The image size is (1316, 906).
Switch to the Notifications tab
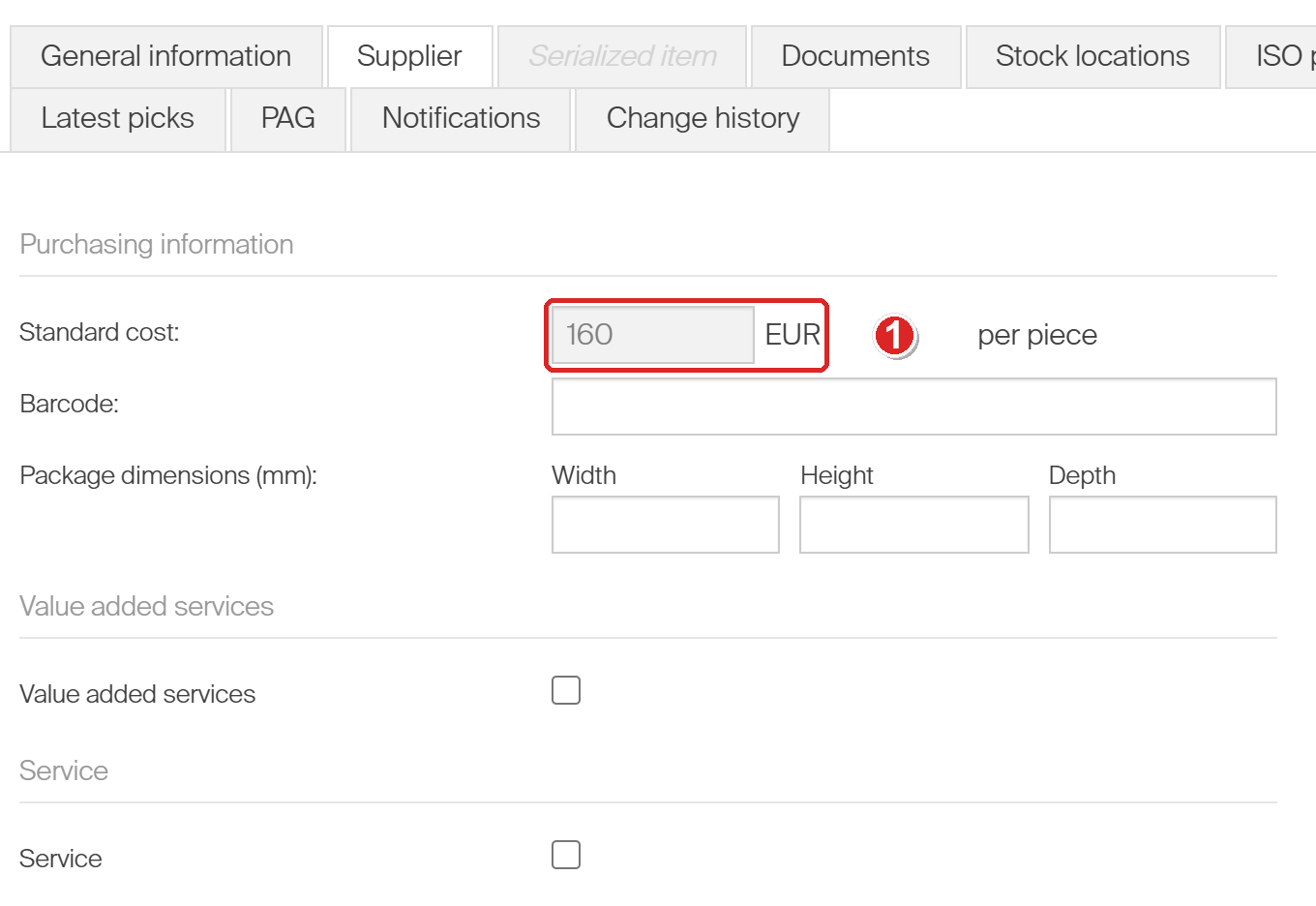pyautogui.click(x=461, y=118)
